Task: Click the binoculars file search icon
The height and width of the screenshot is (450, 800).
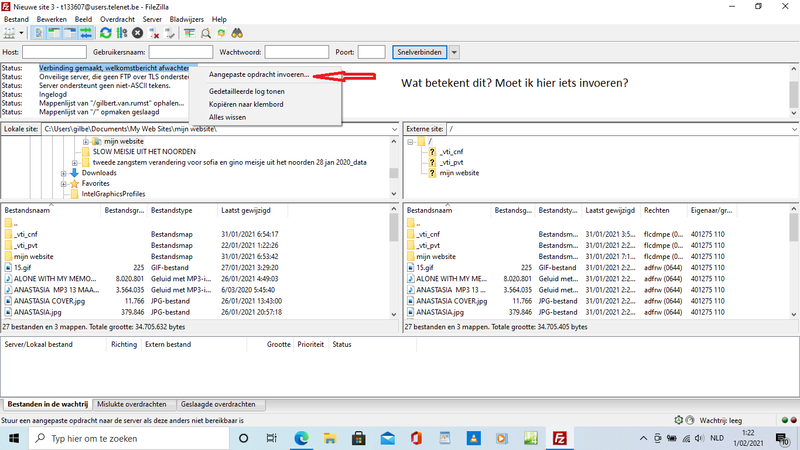Action: point(238,33)
